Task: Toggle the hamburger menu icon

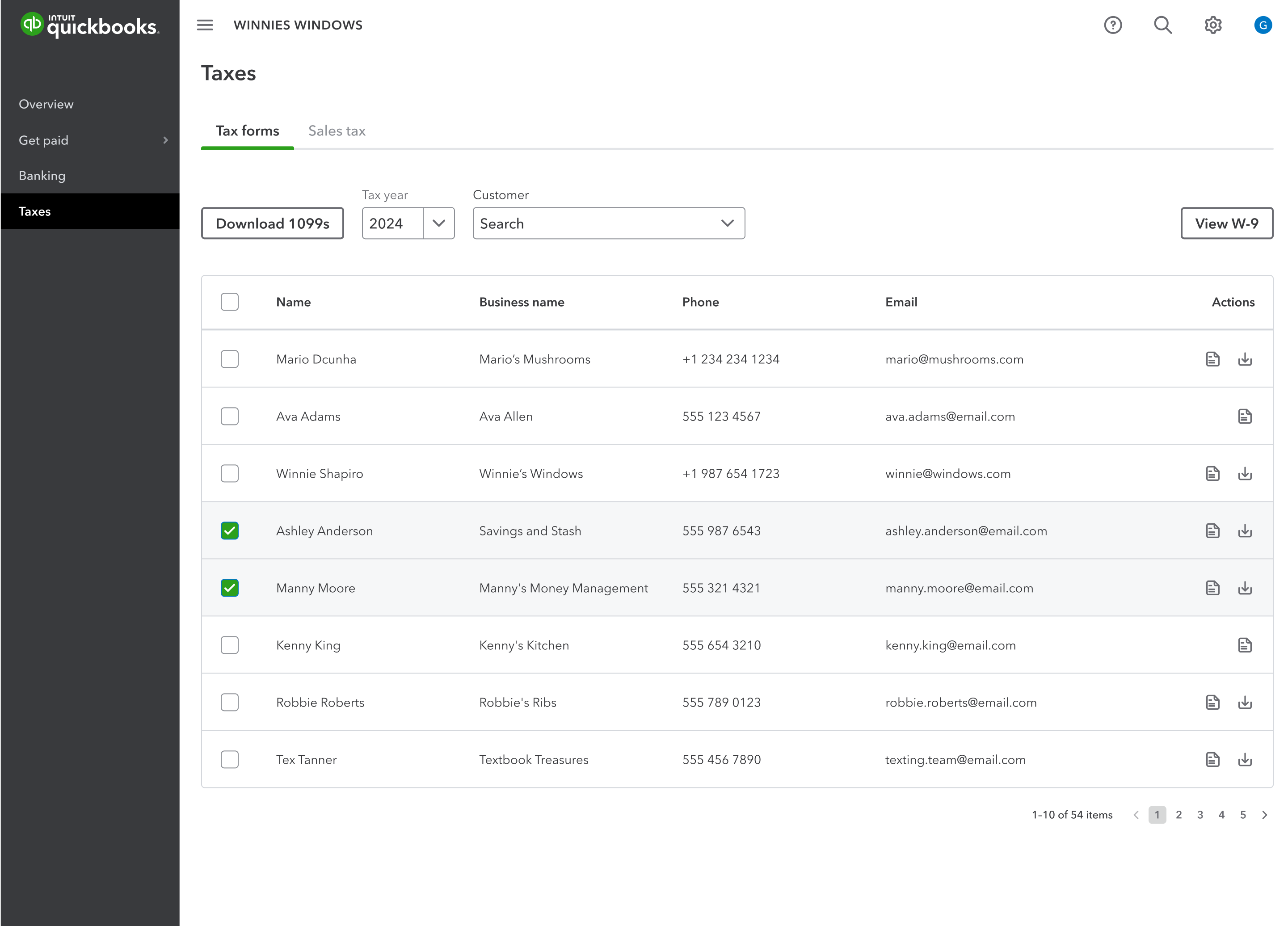Action: (x=205, y=25)
